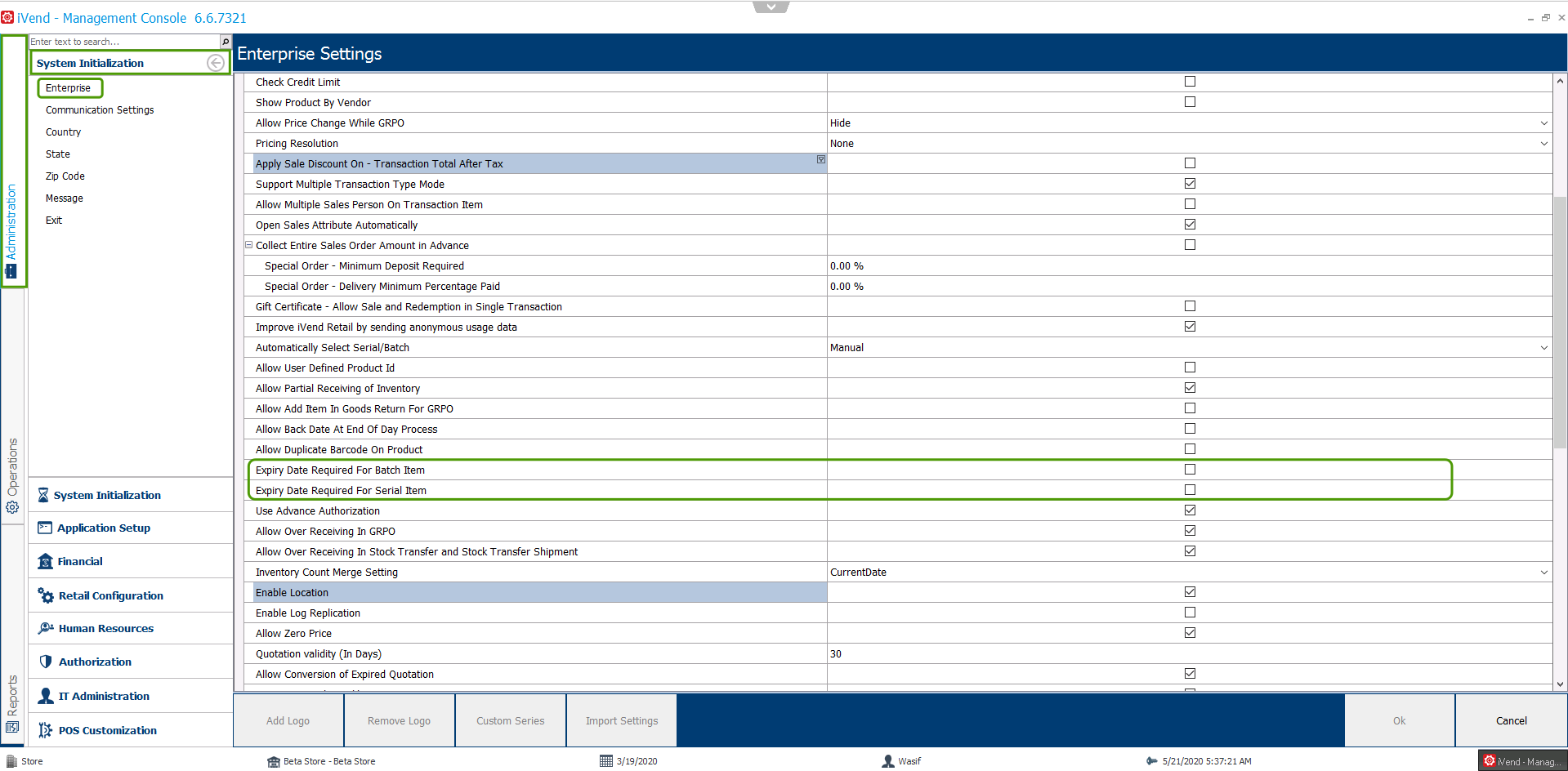
Task: Uncheck Use Advance Authorization checkbox
Action: [x=1190, y=510]
